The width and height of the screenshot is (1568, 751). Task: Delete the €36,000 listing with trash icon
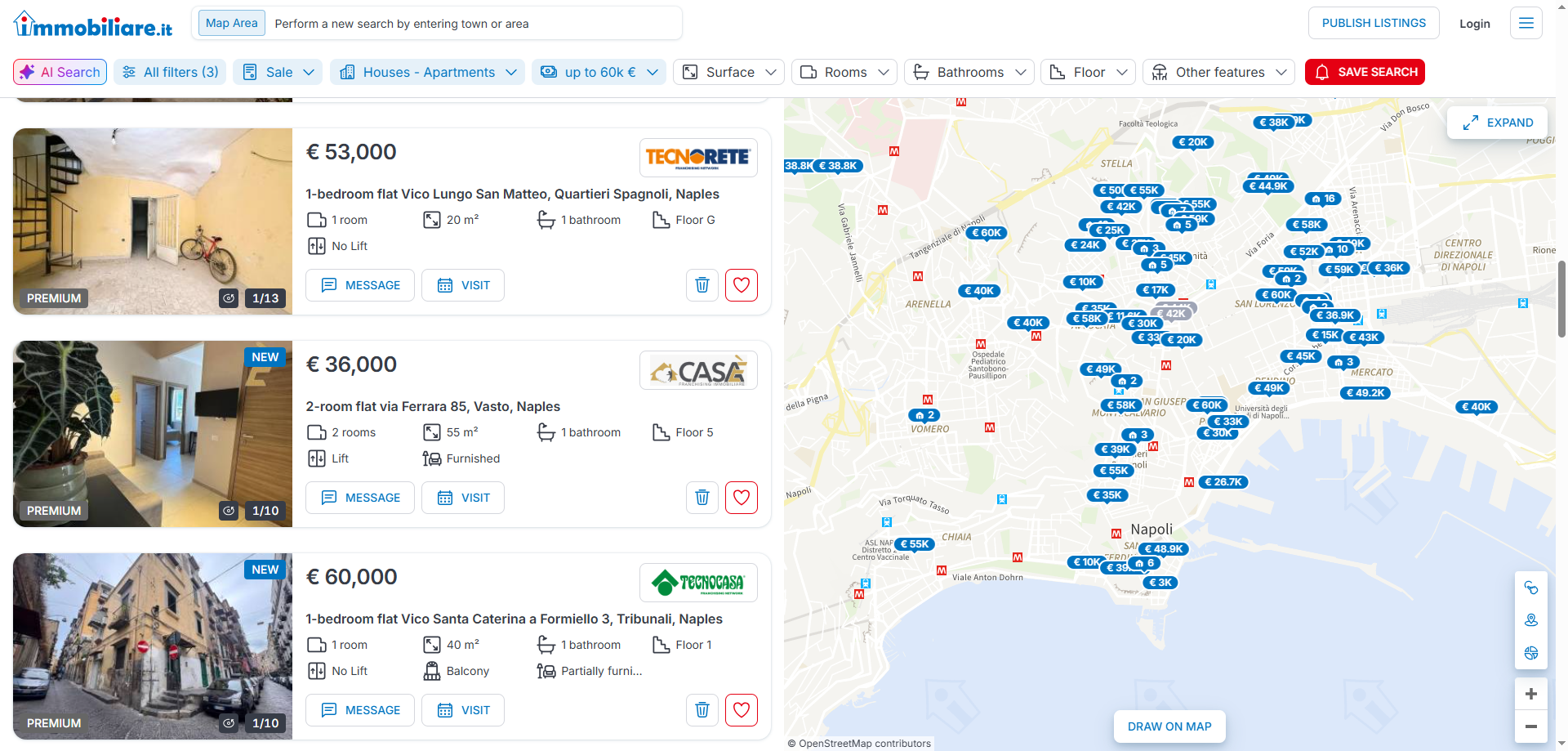coord(702,498)
